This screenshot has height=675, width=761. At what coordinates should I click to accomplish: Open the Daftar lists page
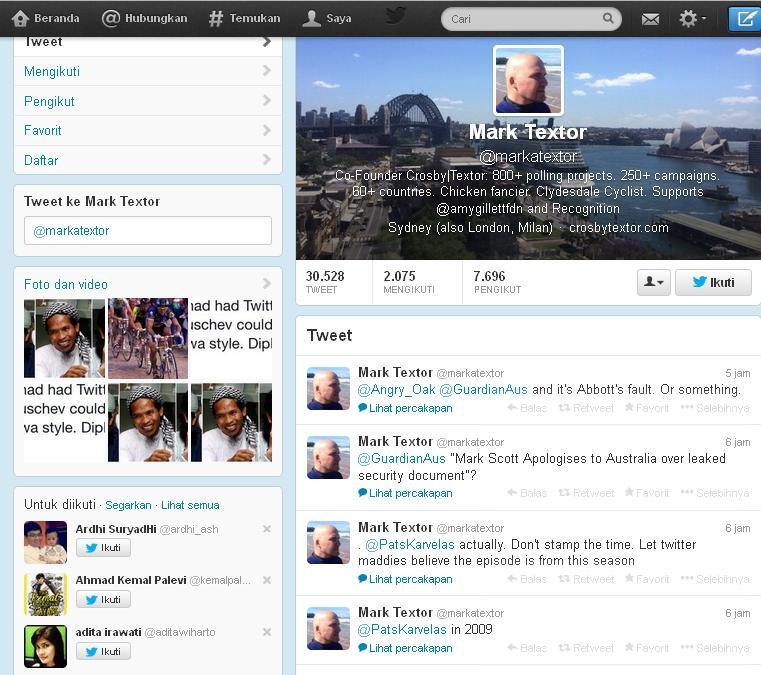(148, 160)
